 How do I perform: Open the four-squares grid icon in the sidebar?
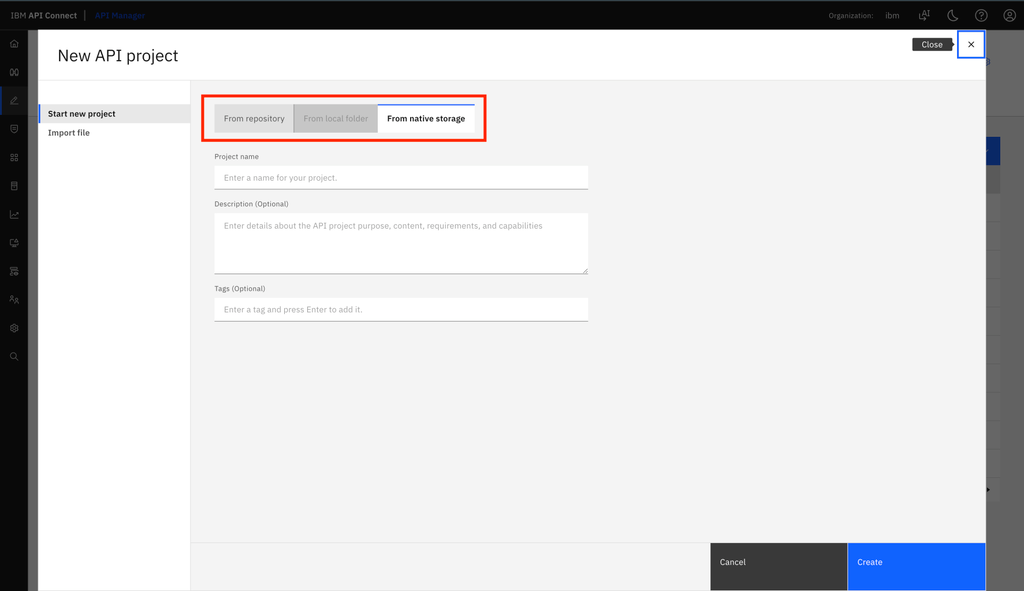(x=14, y=157)
